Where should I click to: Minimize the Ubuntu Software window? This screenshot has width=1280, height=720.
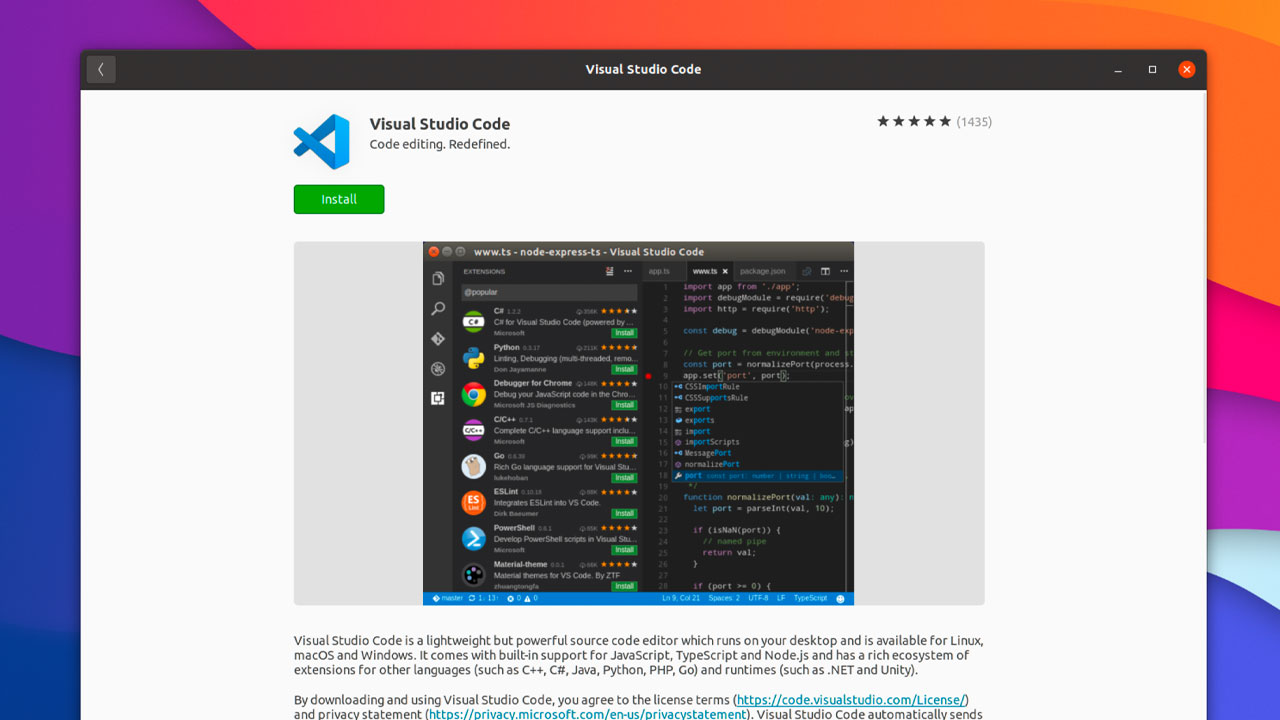click(1118, 70)
